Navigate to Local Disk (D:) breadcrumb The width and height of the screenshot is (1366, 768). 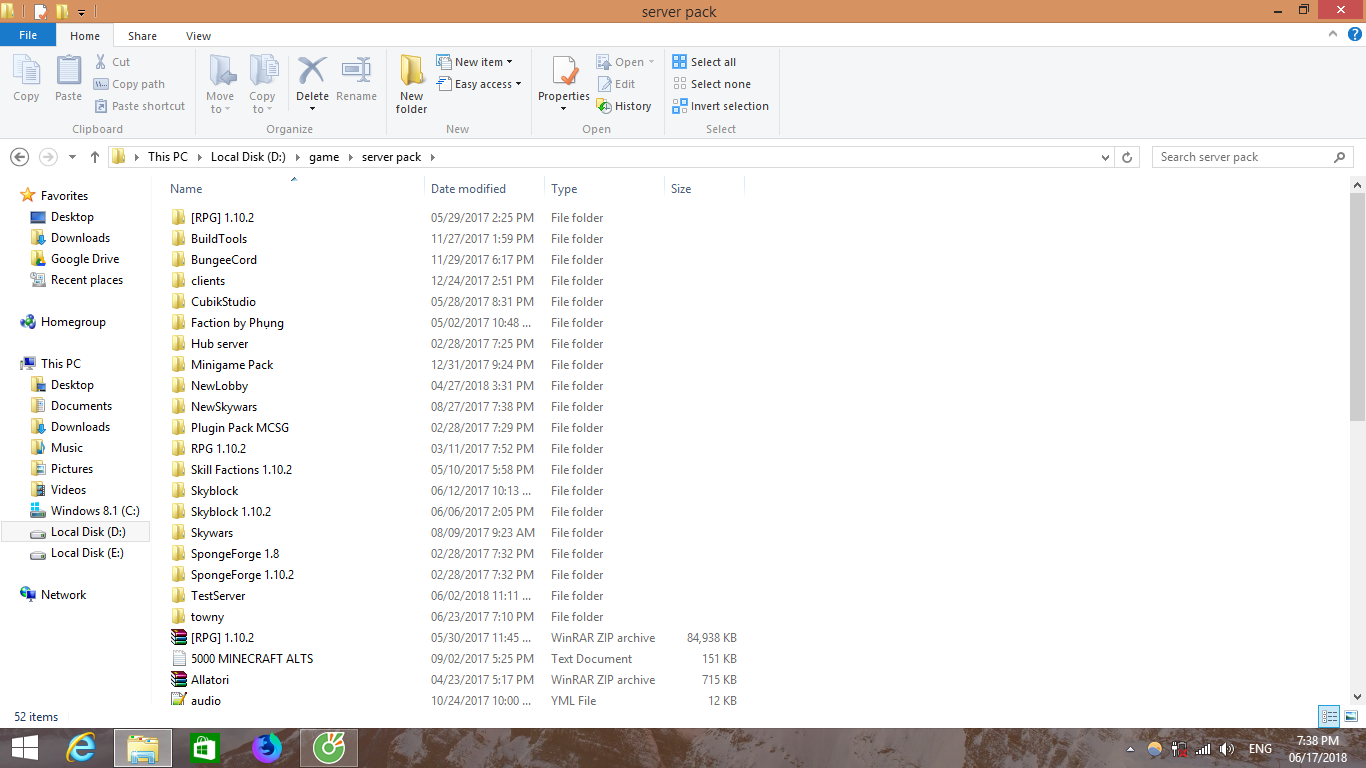(x=249, y=157)
